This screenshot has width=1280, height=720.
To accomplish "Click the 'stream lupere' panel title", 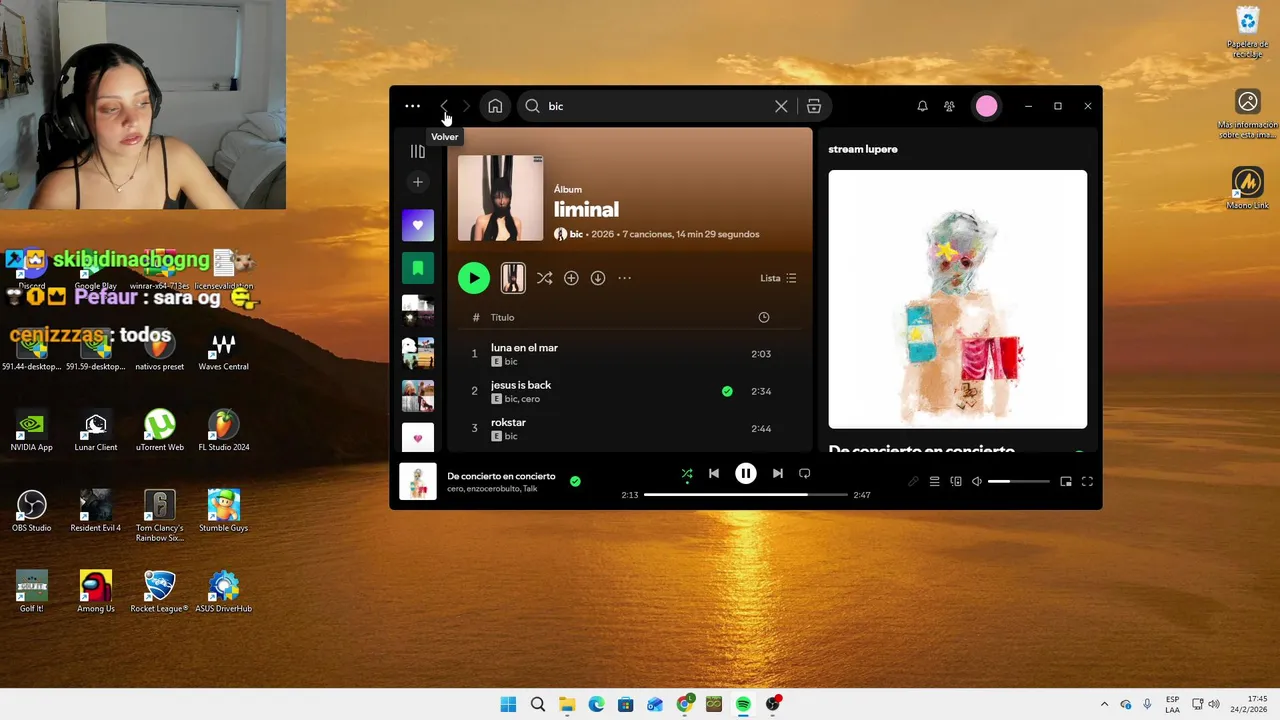I will coord(863,149).
